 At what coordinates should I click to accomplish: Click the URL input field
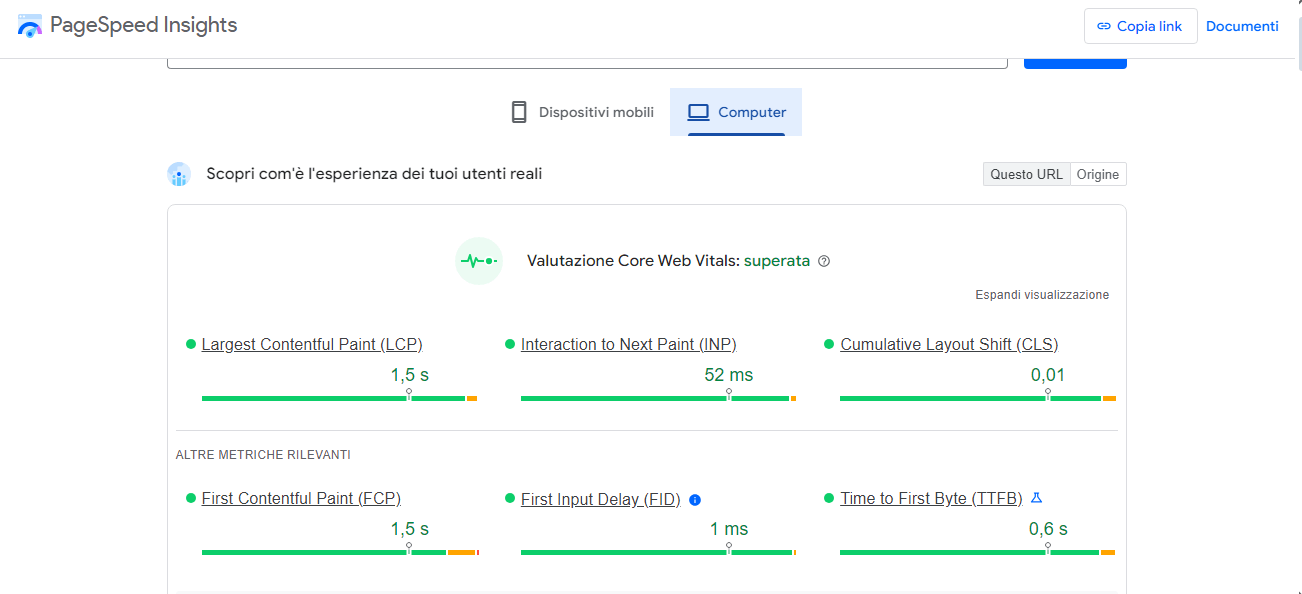point(587,63)
